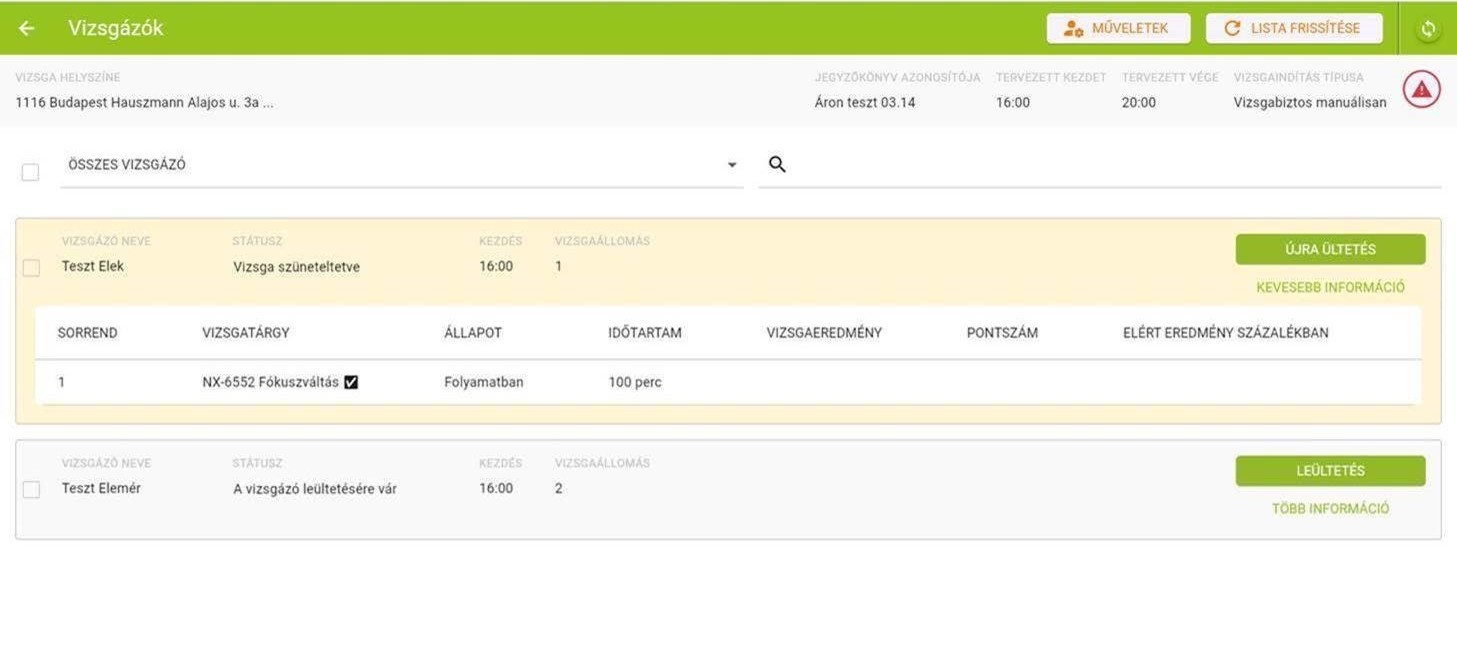This screenshot has width=1457, height=668.
Task: Click the Vizsgázók page title
Action: [x=116, y=28]
